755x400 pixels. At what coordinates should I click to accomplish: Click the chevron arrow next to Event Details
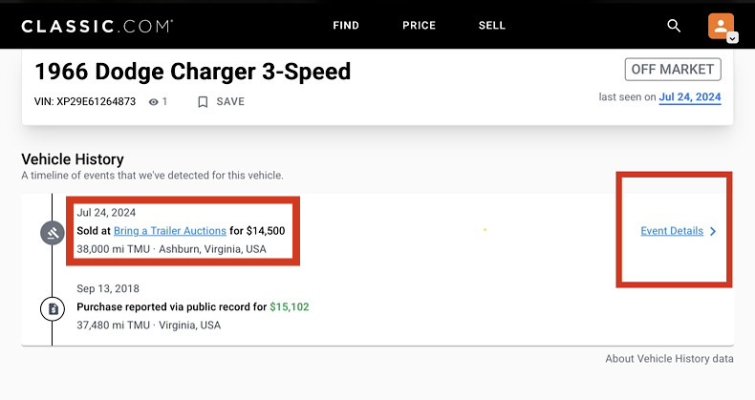pyautogui.click(x=713, y=231)
